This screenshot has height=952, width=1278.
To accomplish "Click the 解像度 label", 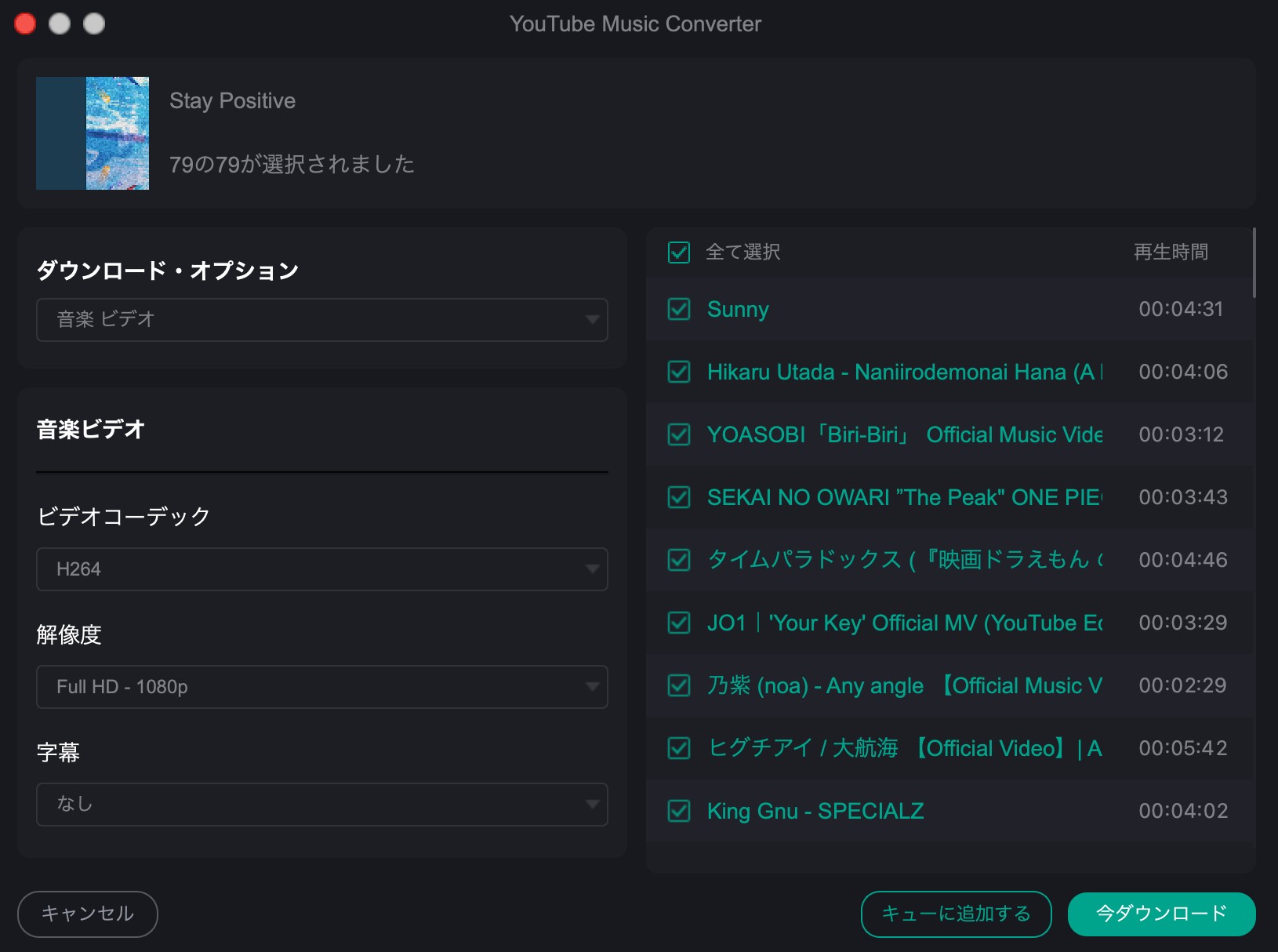I will [x=69, y=634].
